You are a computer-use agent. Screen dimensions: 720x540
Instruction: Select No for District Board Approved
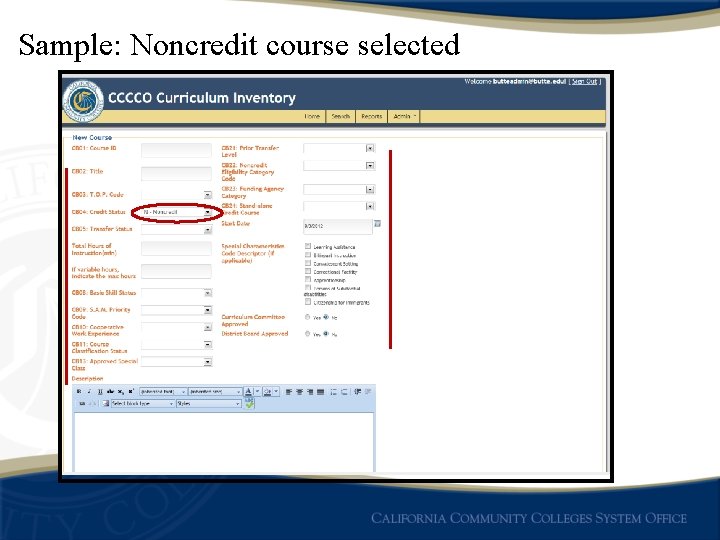click(326, 334)
